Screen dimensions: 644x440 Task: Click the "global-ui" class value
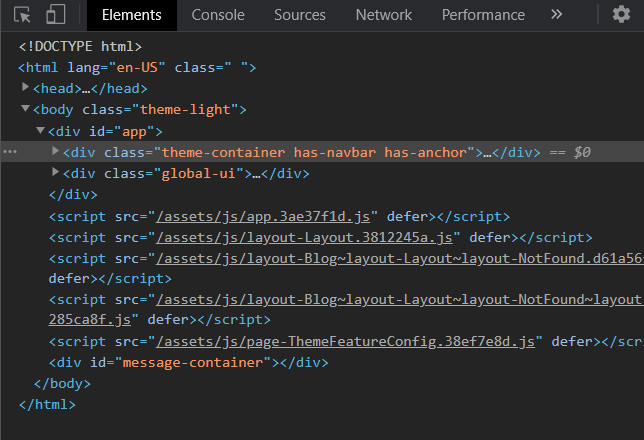point(198,173)
